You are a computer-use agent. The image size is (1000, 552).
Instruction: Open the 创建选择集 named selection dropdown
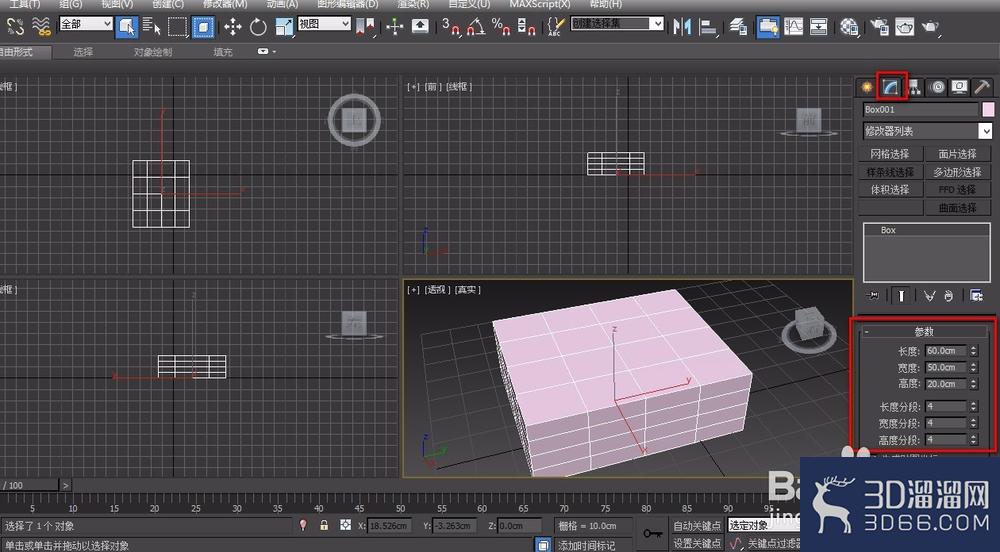tap(617, 24)
